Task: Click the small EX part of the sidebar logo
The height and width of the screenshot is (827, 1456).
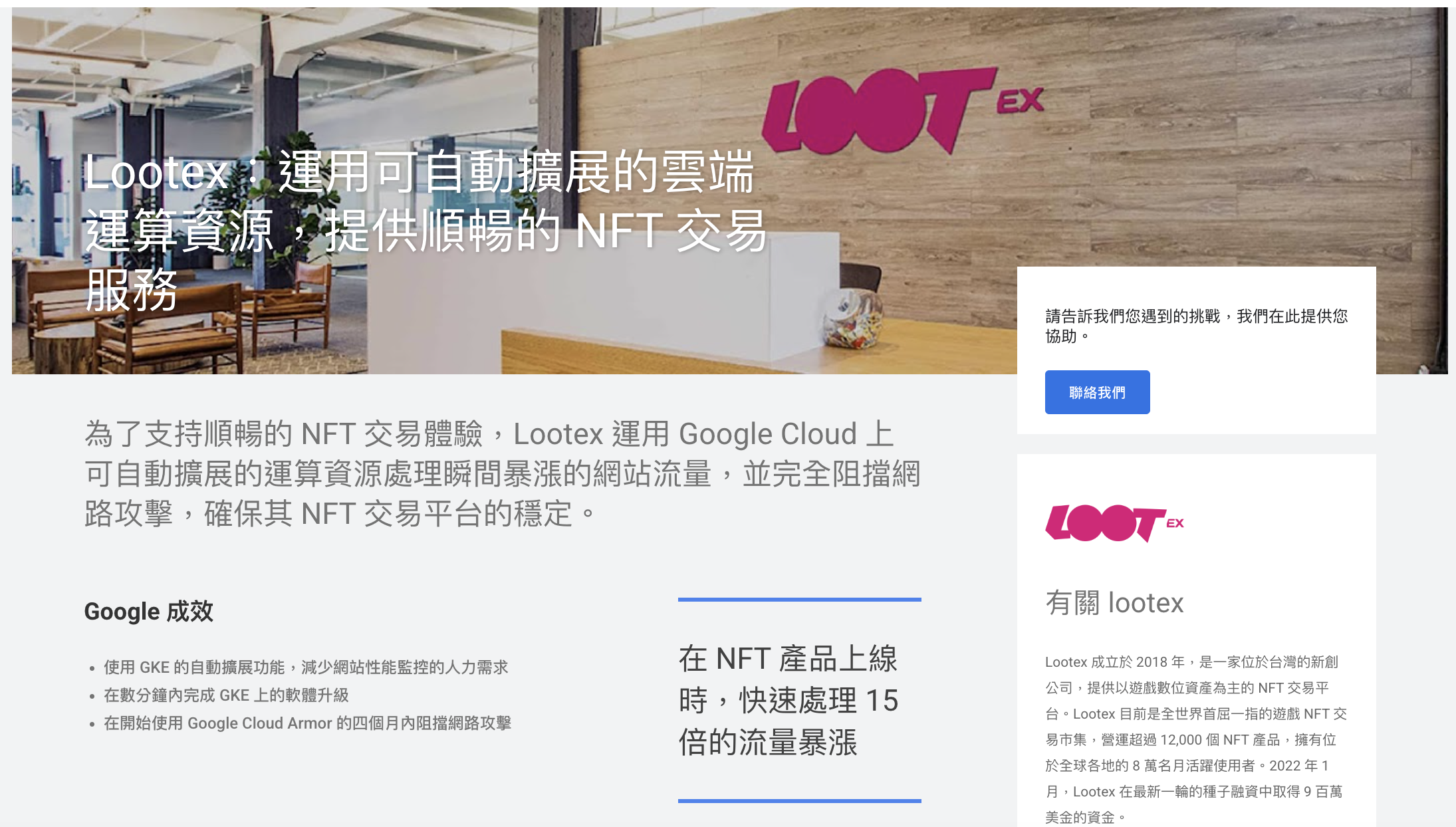Action: [x=1175, y=523]
